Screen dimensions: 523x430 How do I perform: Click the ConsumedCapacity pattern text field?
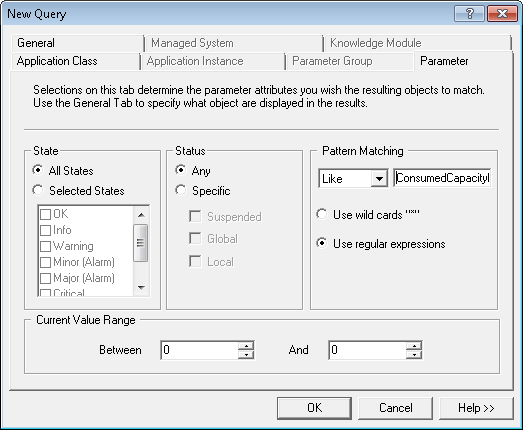[442, 178]
